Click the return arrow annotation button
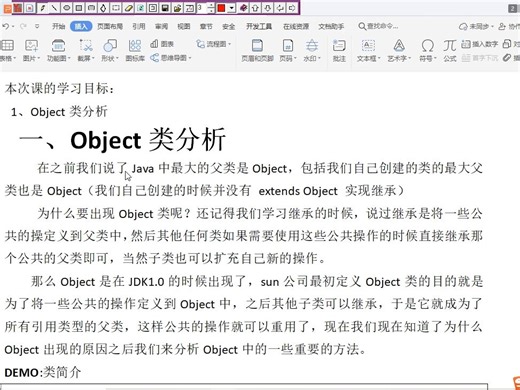520x390 pixels. tap(280, 8)
